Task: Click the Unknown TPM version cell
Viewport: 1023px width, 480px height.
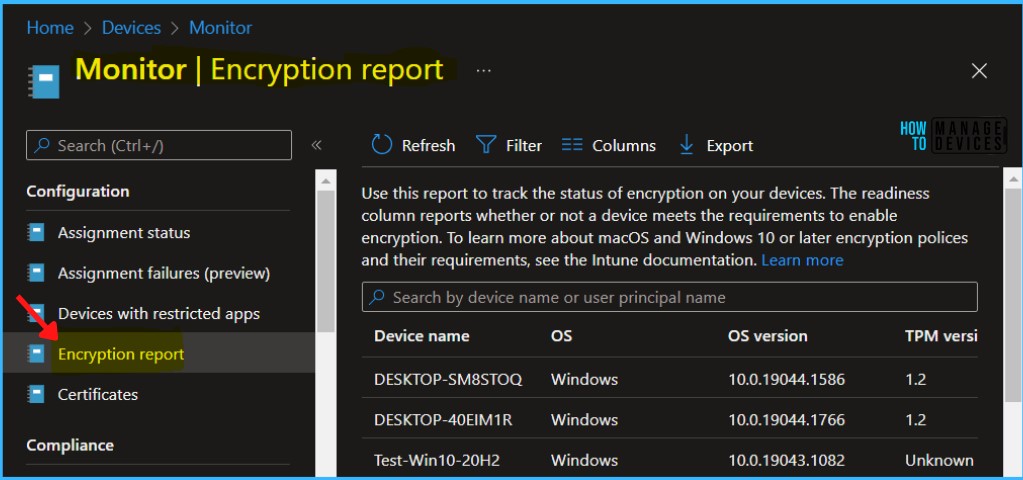Action: 939,460
